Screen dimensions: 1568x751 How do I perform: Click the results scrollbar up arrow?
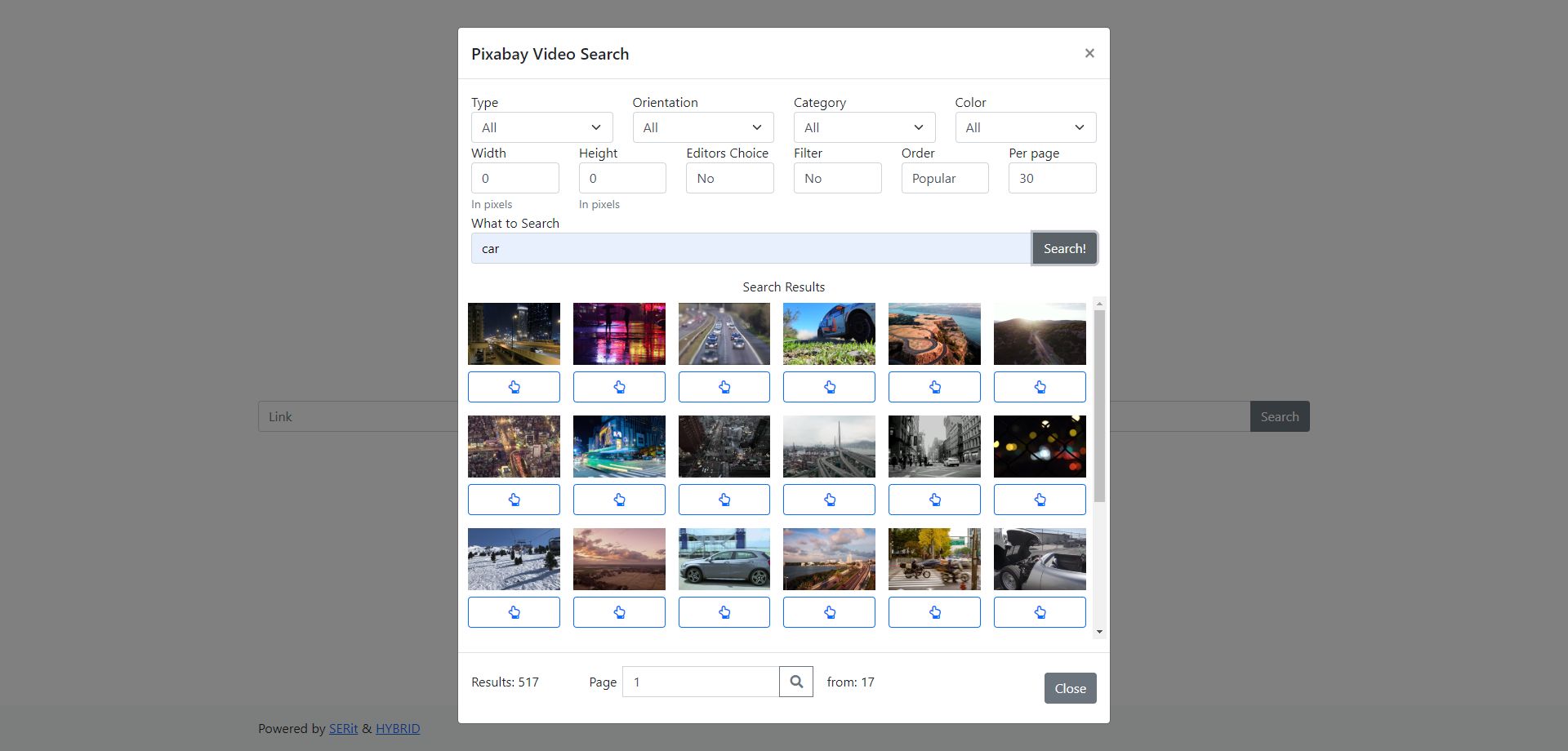(1099, 304)
